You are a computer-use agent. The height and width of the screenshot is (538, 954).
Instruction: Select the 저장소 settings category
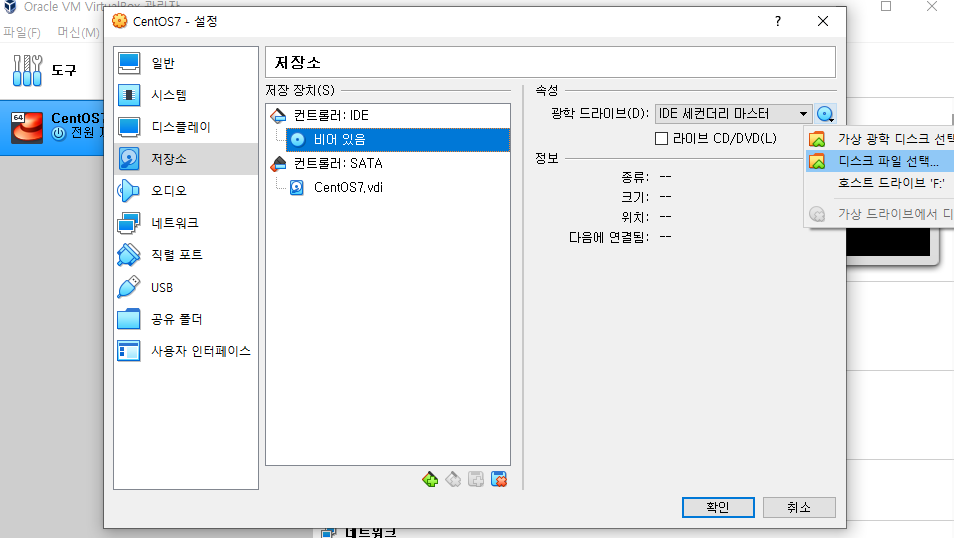point(186,159)
